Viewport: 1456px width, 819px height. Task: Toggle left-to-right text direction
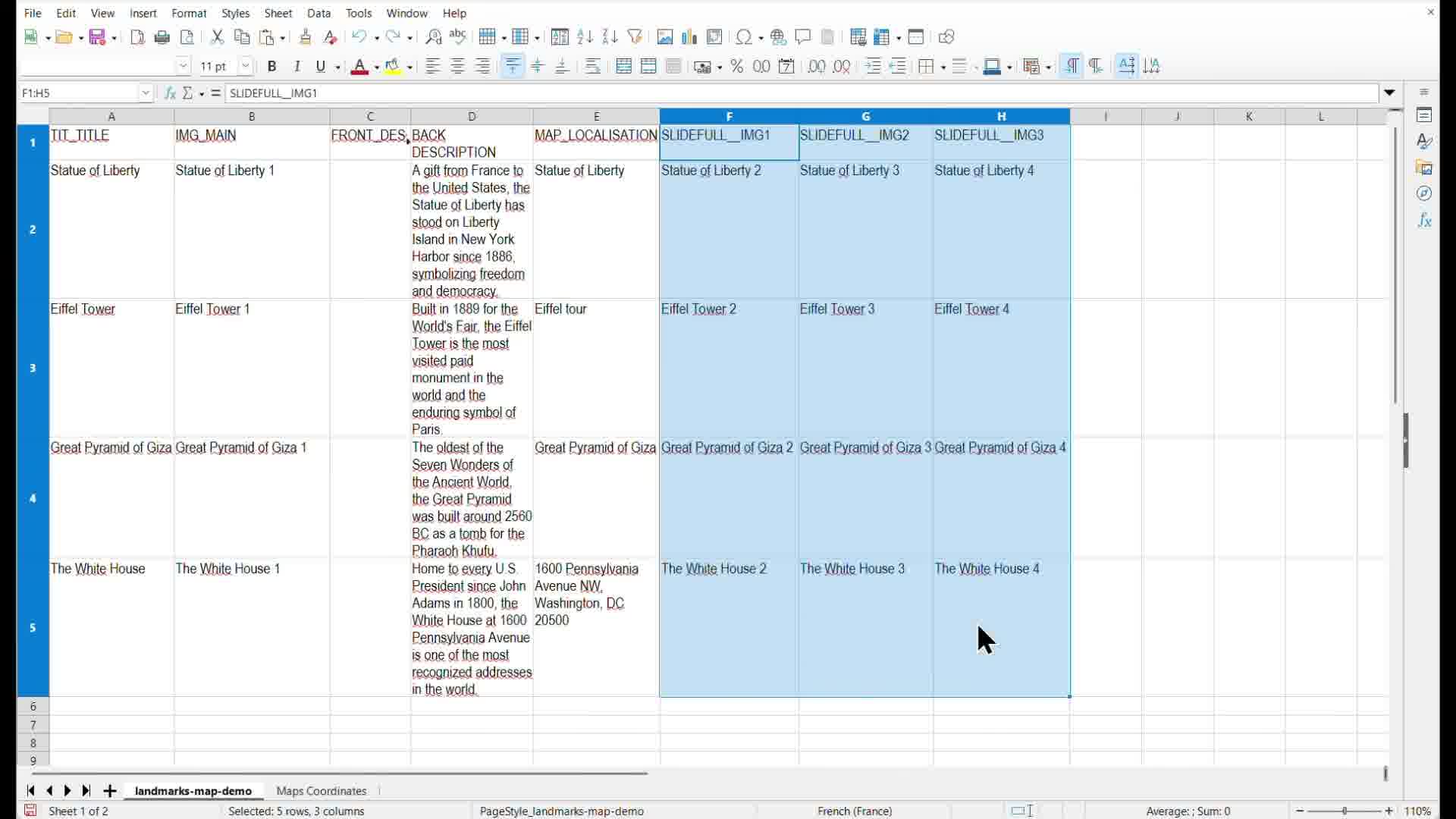(1072, 67)
